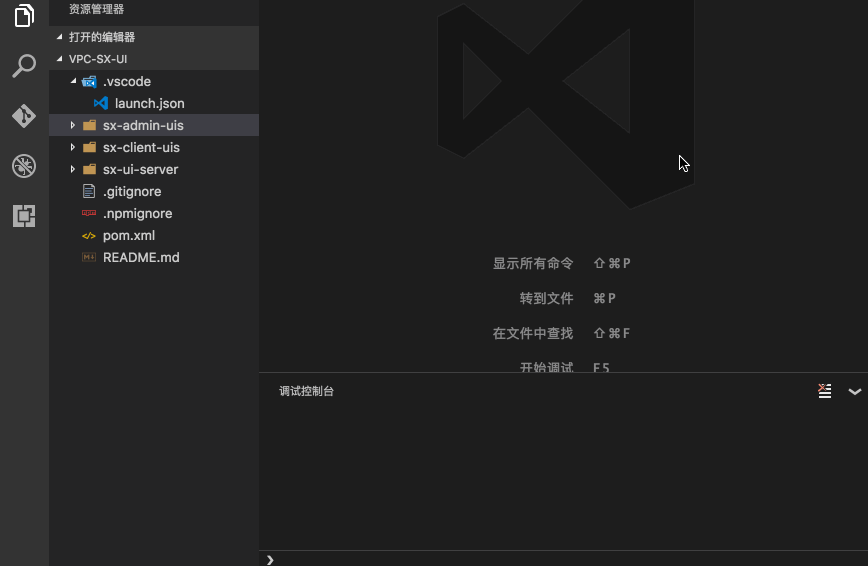Collapse the 打开的编辑器 section arrow
This screenshot has width=868, height=566.
click(59, 37)
